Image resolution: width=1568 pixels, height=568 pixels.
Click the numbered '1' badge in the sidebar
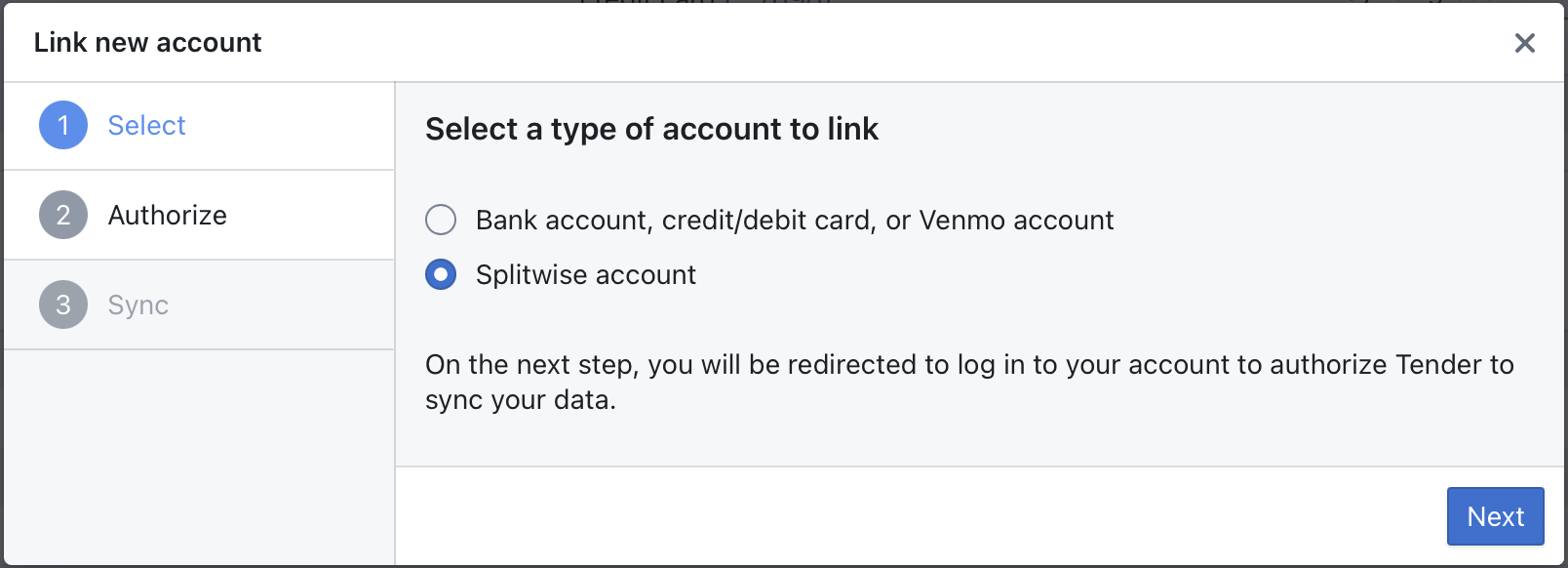pyautogui.click(x=62, y=125)
